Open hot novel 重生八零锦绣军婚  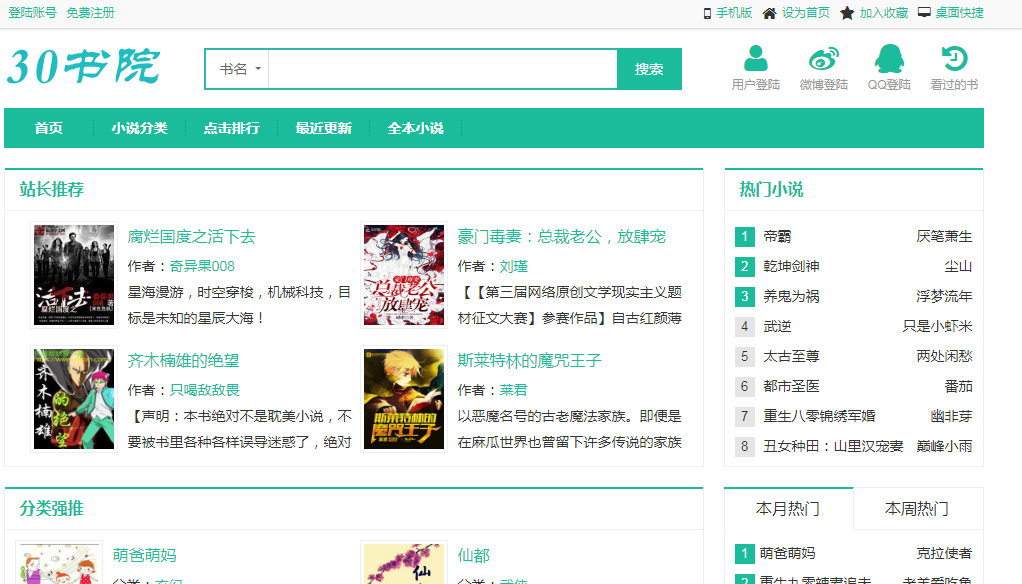[819, 416]
